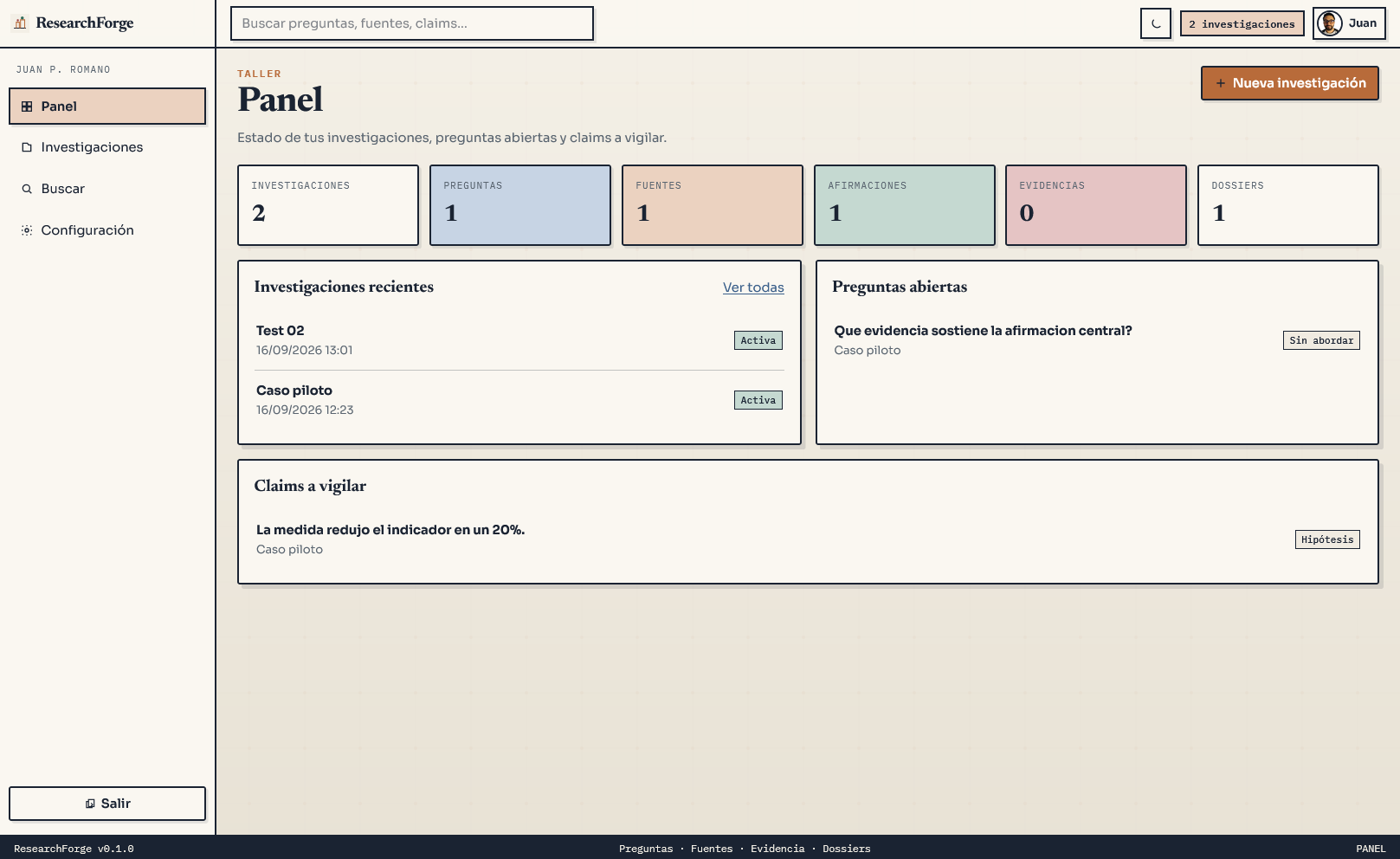Toggle dark mode moon icon
The height and width of the screenshot is (859, 1400).
1156,23
